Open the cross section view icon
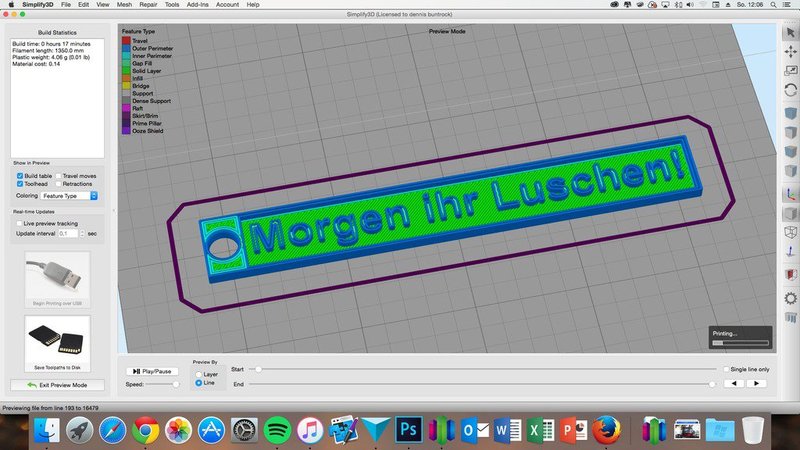This screenshot has height=450, width=800. 790,274
